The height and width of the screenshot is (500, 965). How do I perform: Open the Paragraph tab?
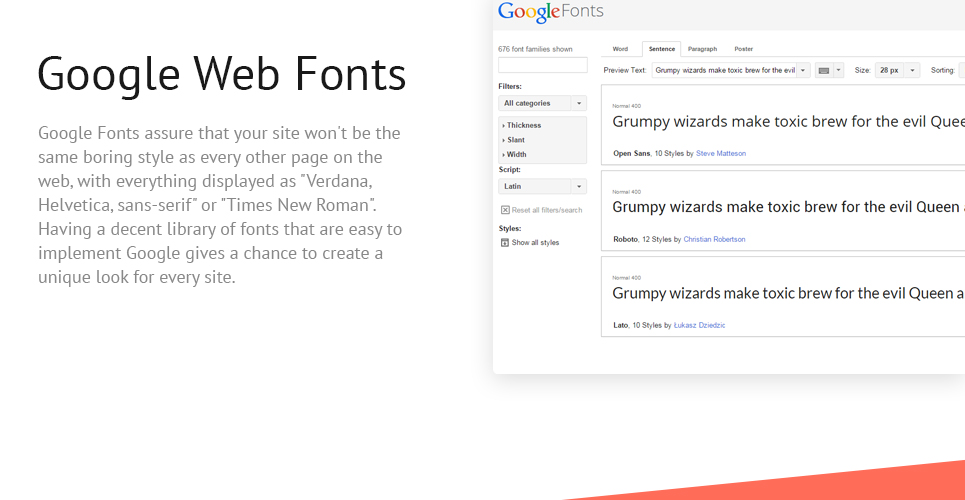point(702,49)
